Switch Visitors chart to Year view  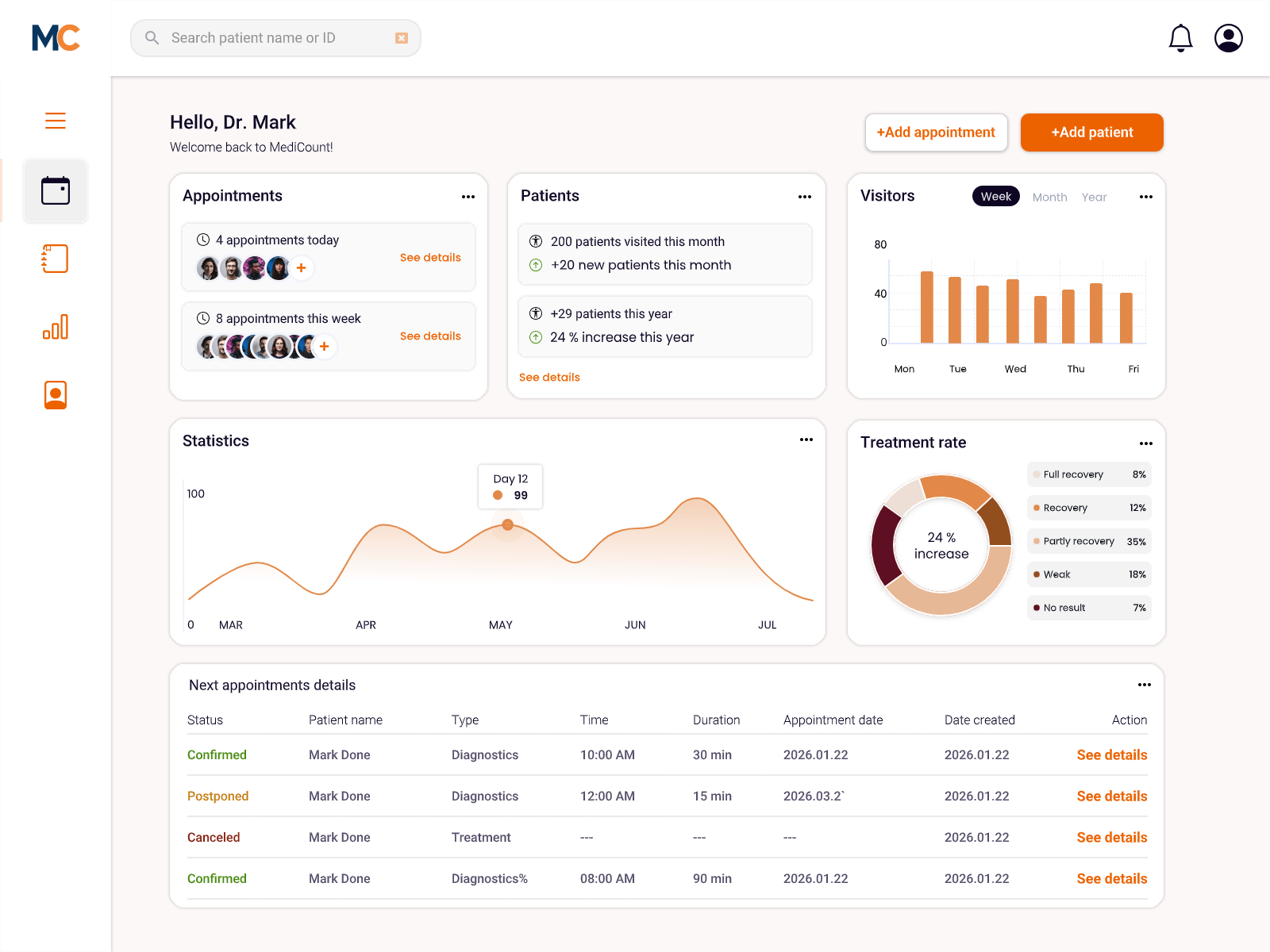click(1094, 196)
